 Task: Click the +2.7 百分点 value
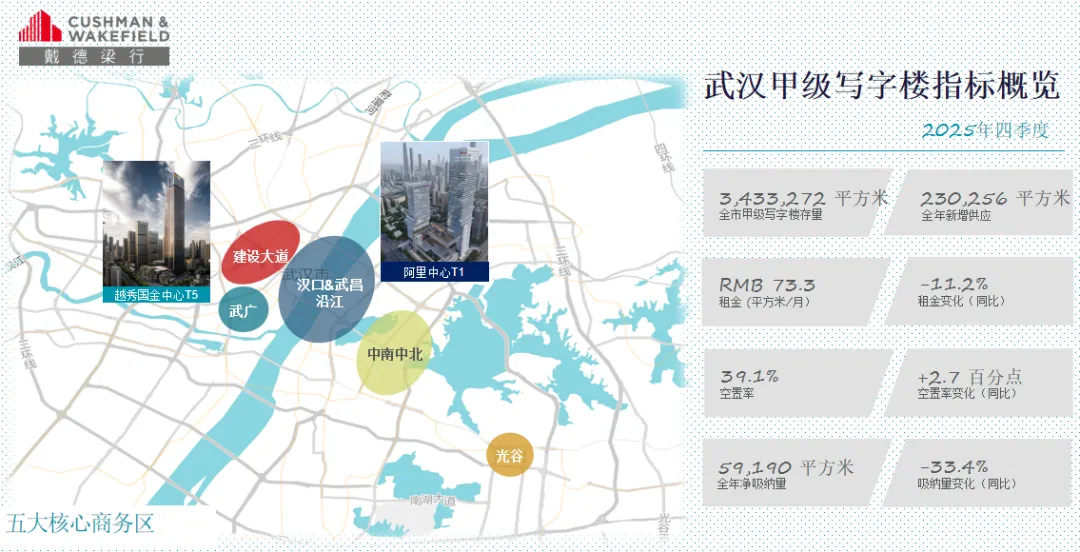(x=970, y=377)
